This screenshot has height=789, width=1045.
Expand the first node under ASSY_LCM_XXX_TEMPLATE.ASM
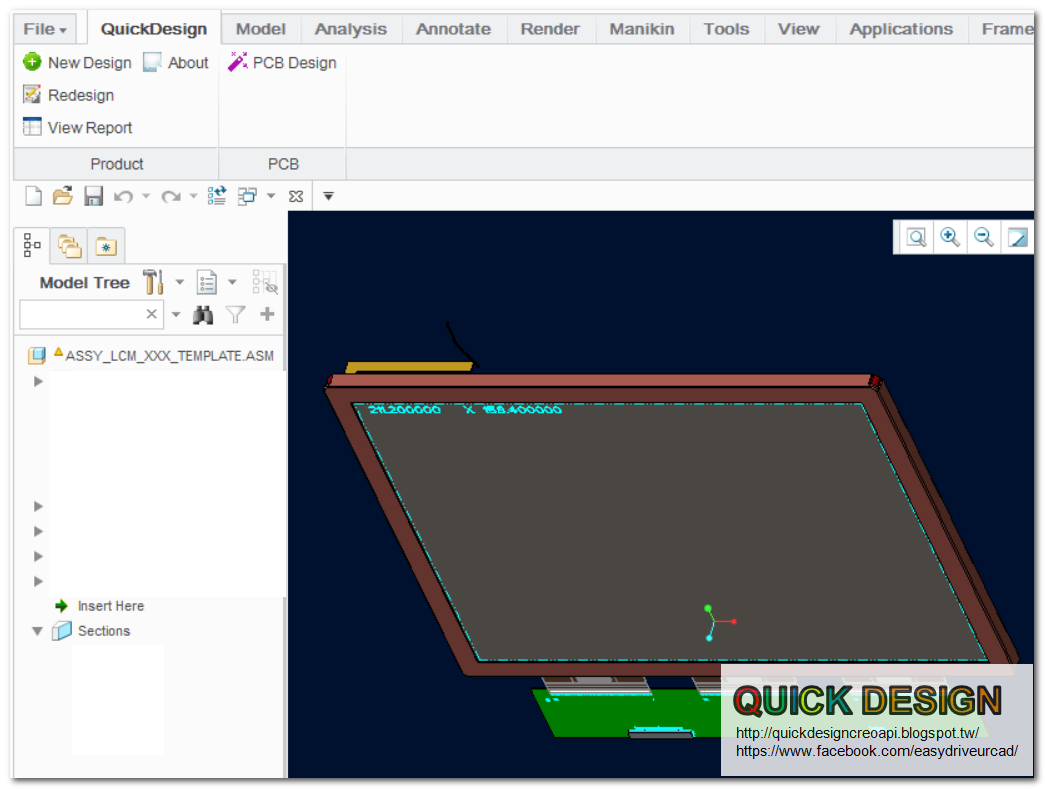[37, 381]
